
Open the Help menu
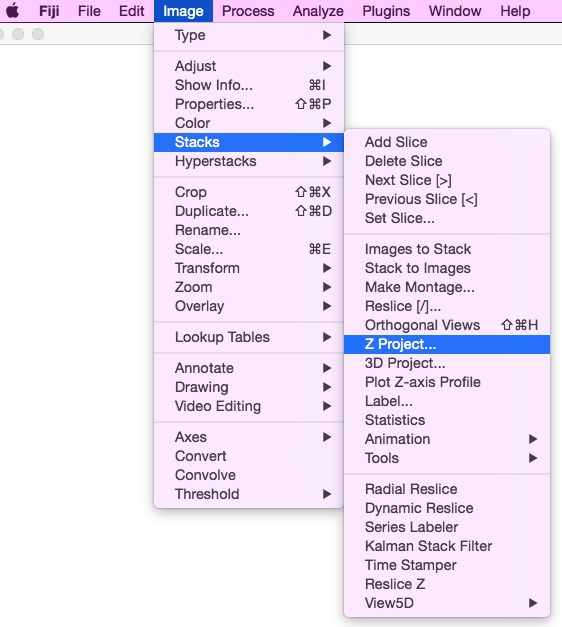coord(515,11)
